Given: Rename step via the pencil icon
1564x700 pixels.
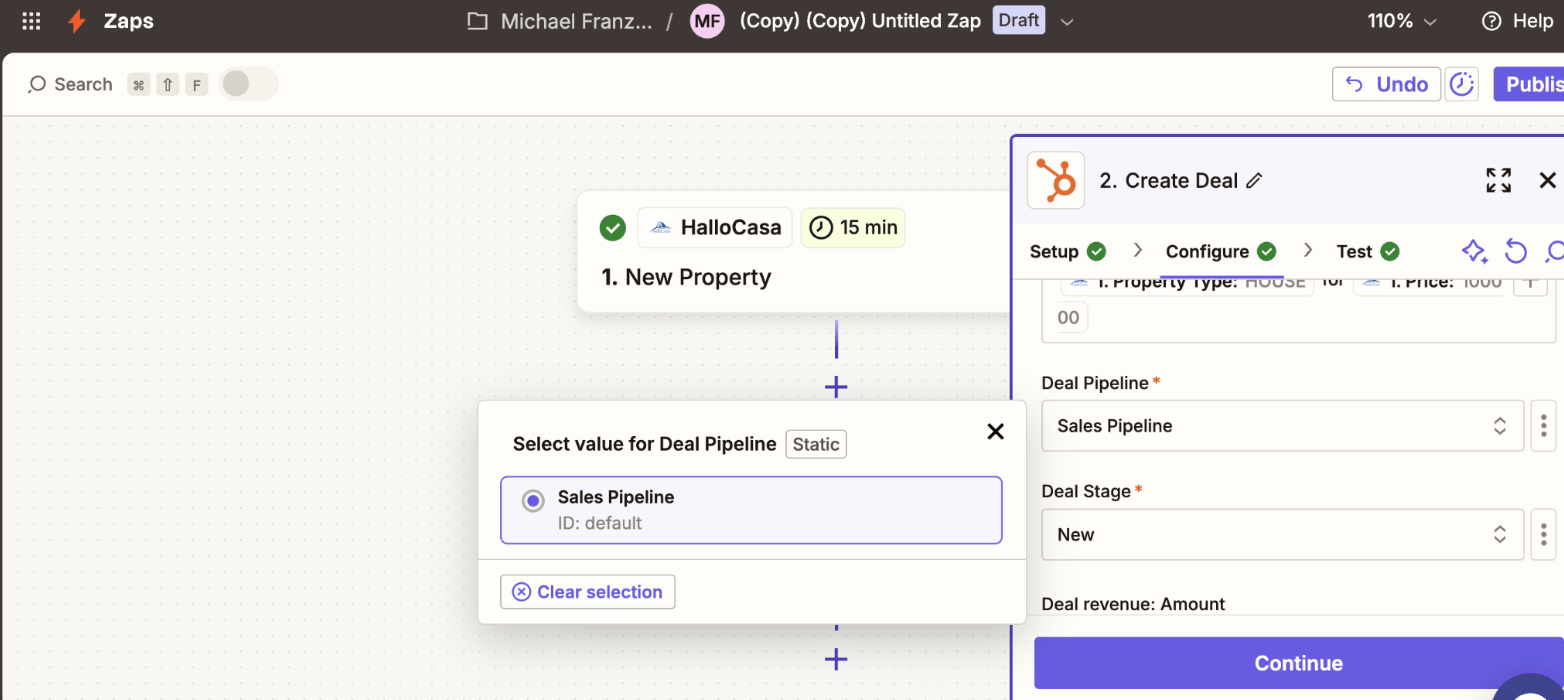Looking at the screenshot, I should 1254,181.
